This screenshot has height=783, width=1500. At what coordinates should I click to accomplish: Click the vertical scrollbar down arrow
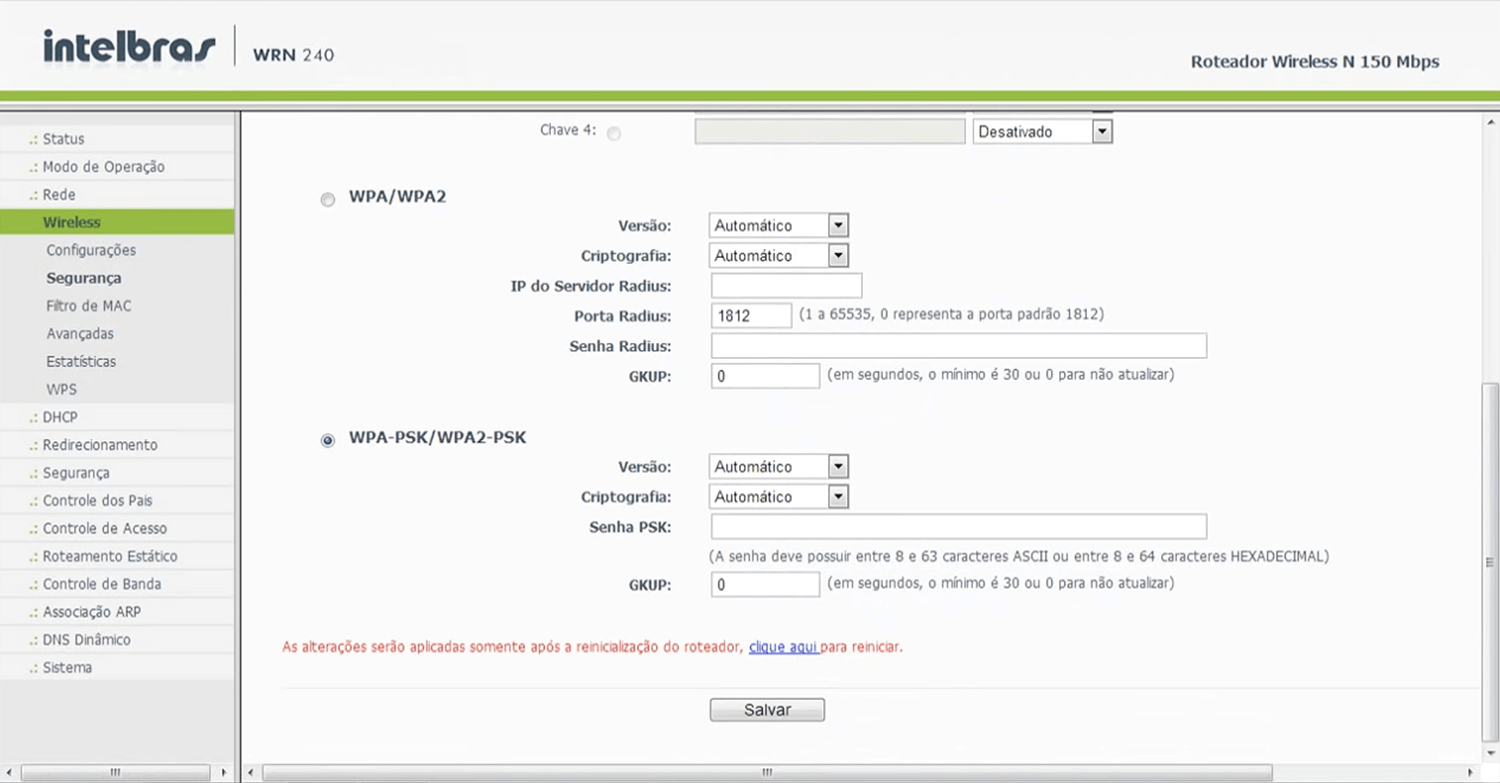pyautogui.click(x=1490, y=753)
